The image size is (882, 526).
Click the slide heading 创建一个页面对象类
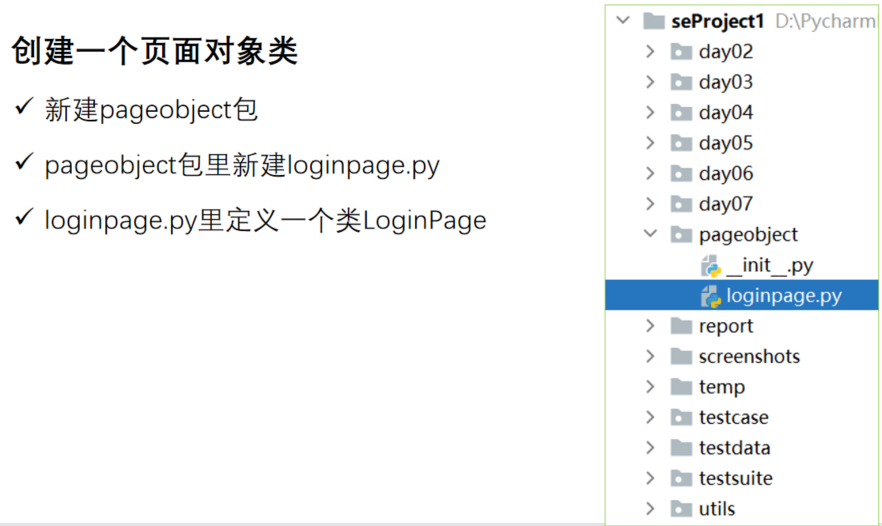pos(155,52)
